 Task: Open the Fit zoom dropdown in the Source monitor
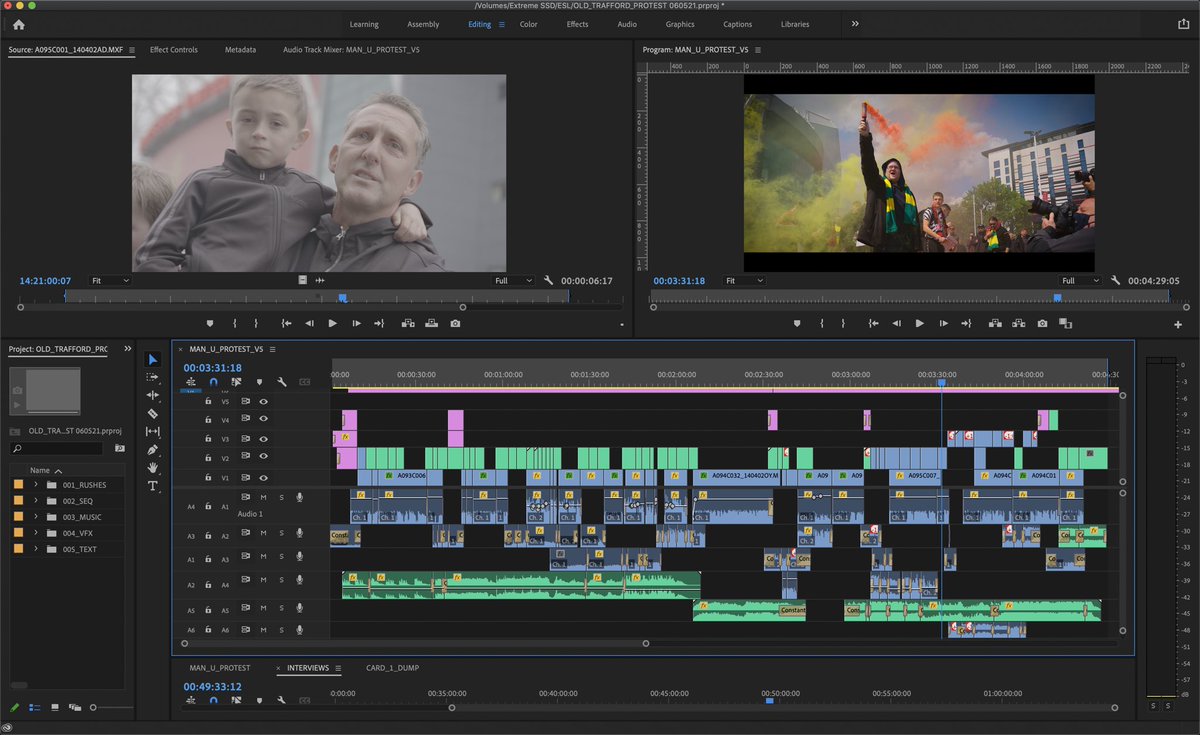110,280
